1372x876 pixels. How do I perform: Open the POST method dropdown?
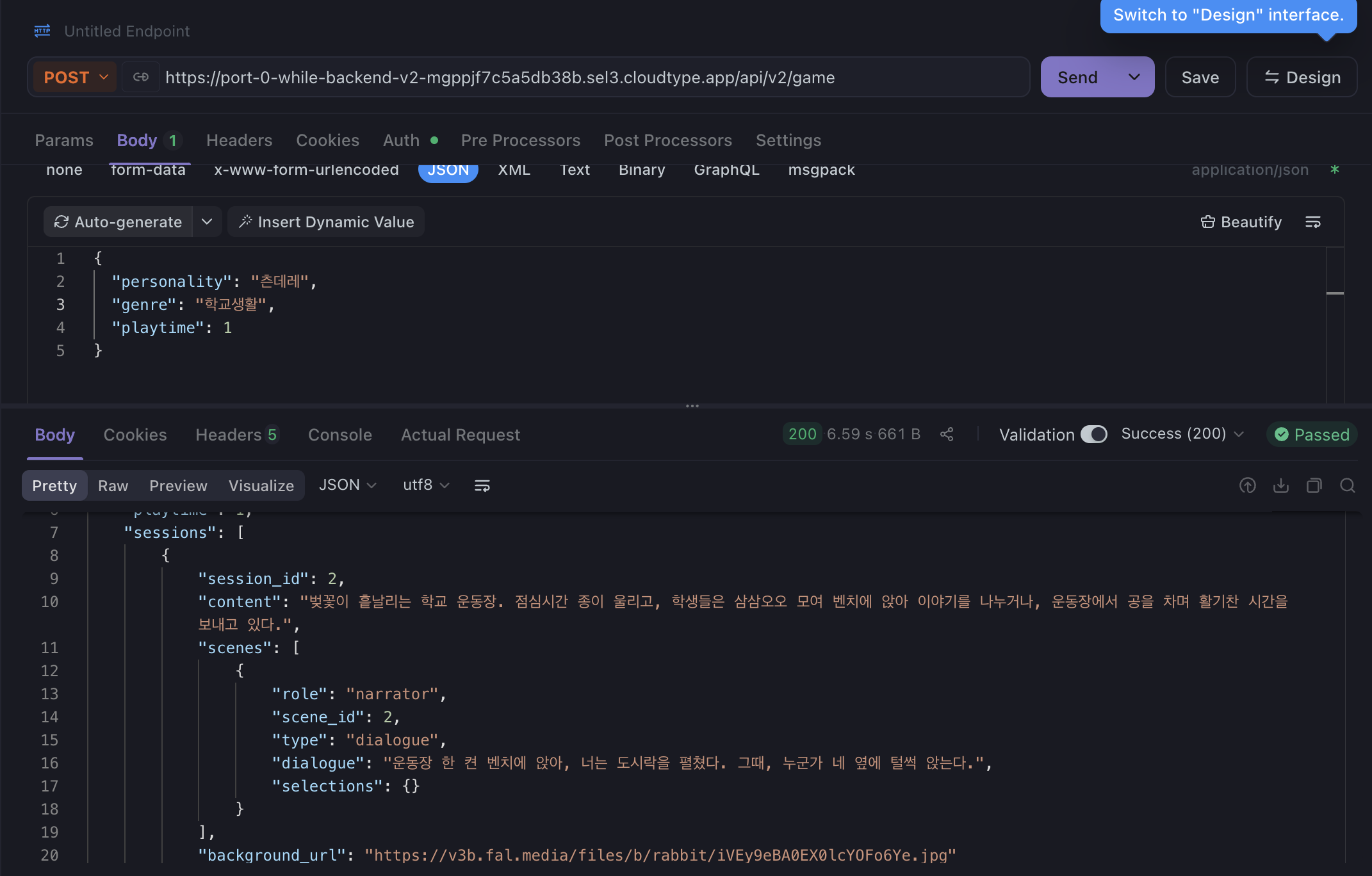tap(75, 77)
